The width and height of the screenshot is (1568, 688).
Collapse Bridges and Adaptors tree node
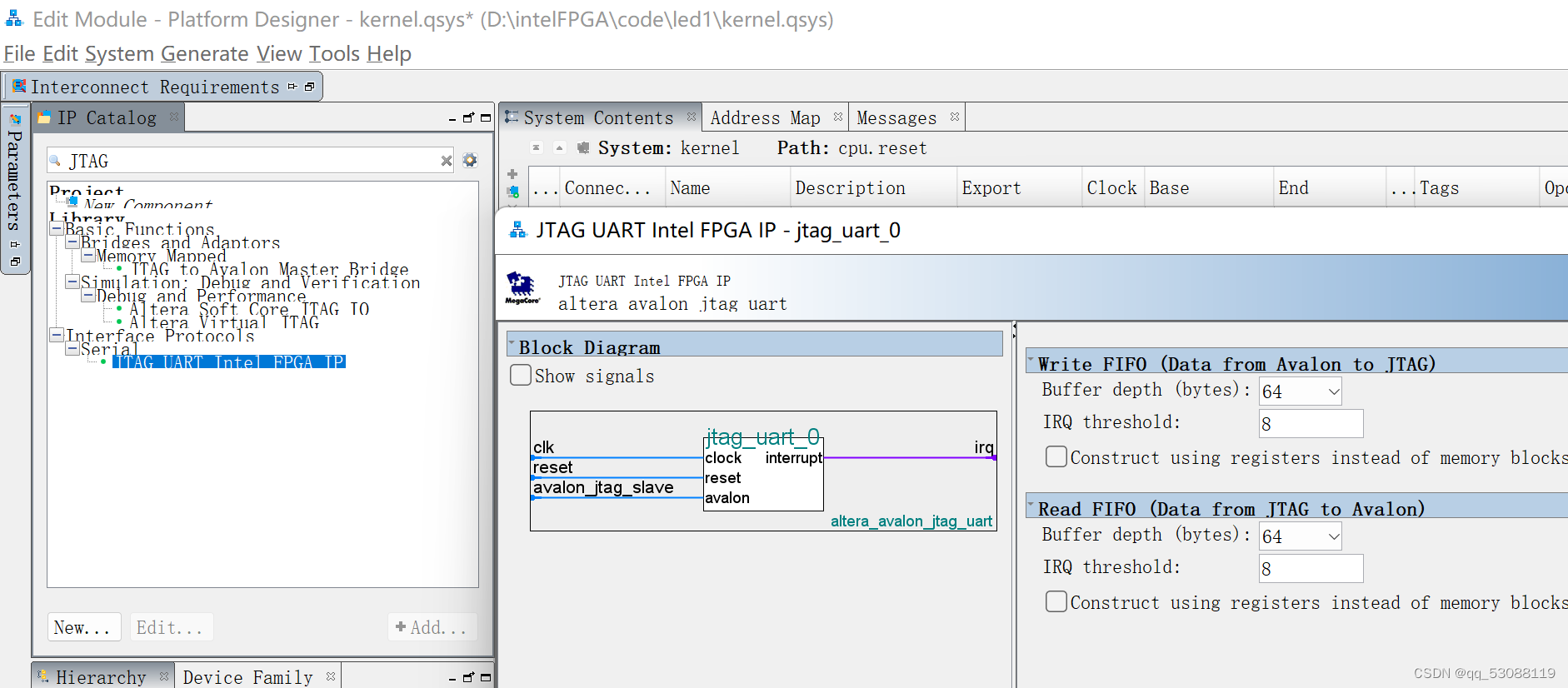coord(72,242)
